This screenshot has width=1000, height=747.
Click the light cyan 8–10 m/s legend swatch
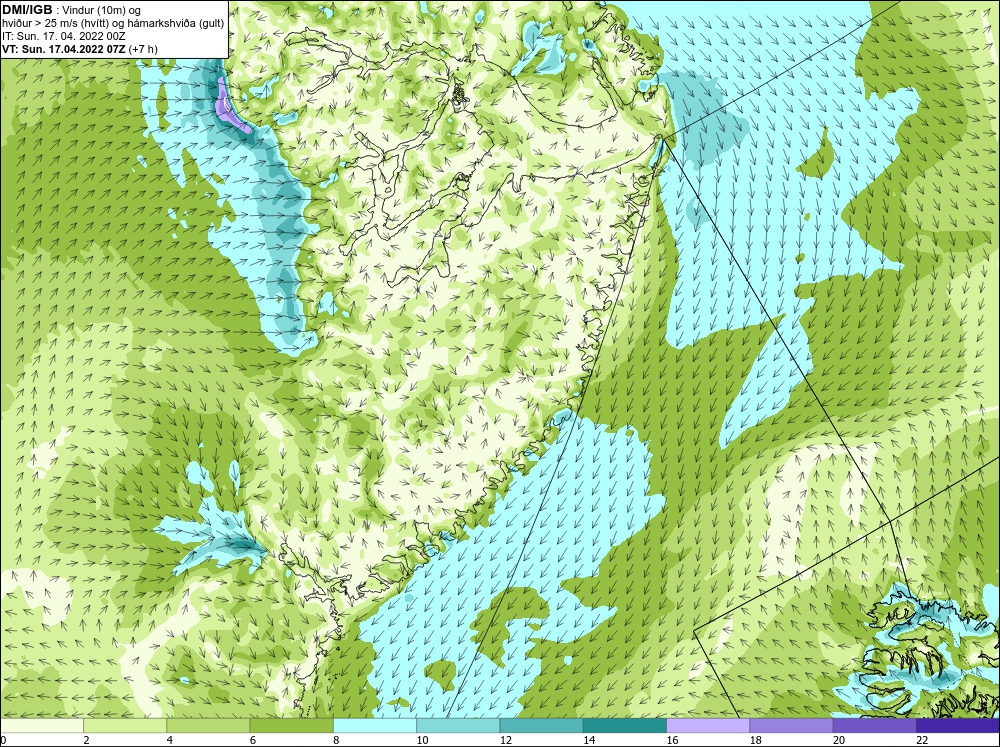point(375,725)
